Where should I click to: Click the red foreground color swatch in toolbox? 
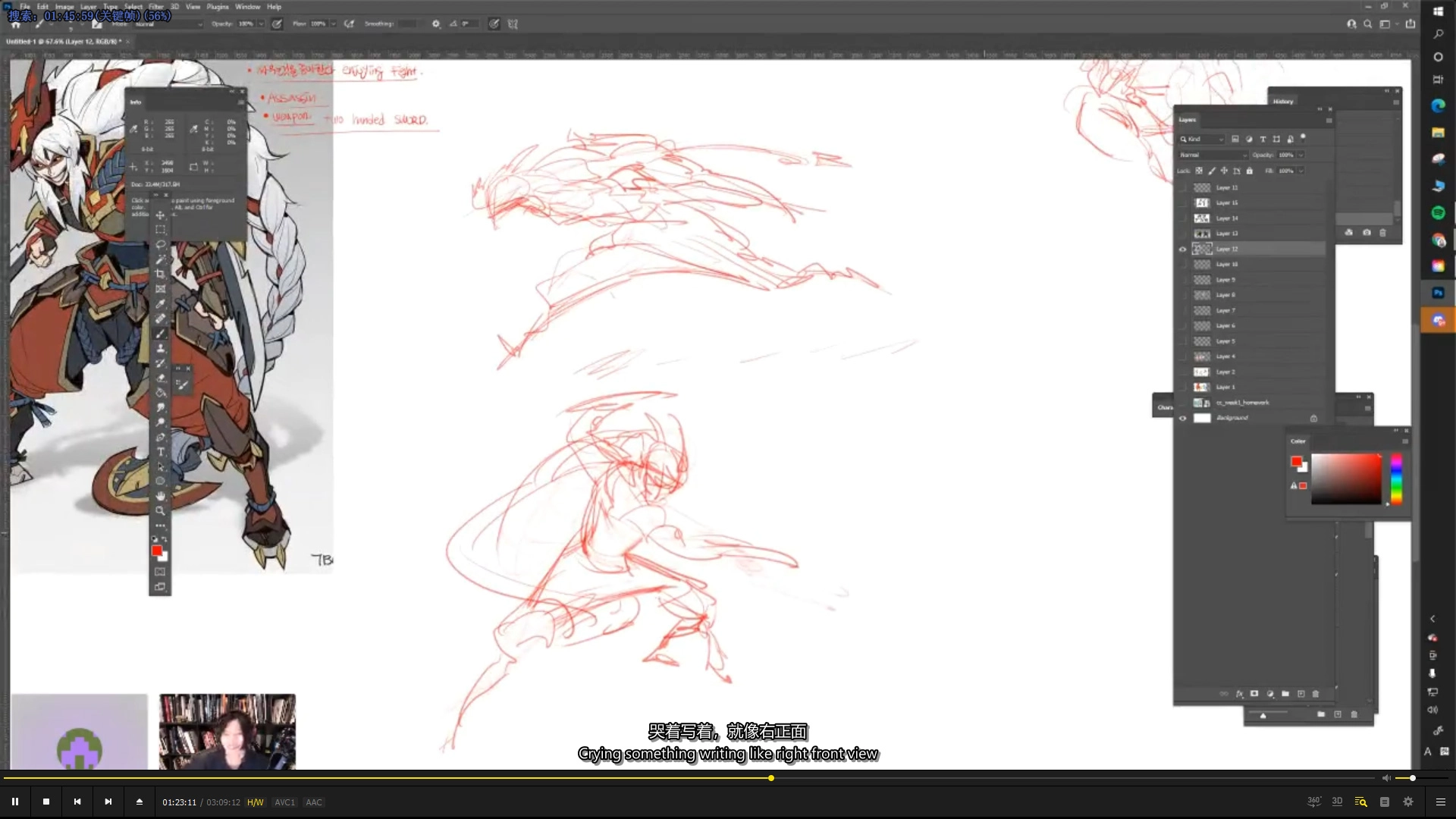coord(156,551)
